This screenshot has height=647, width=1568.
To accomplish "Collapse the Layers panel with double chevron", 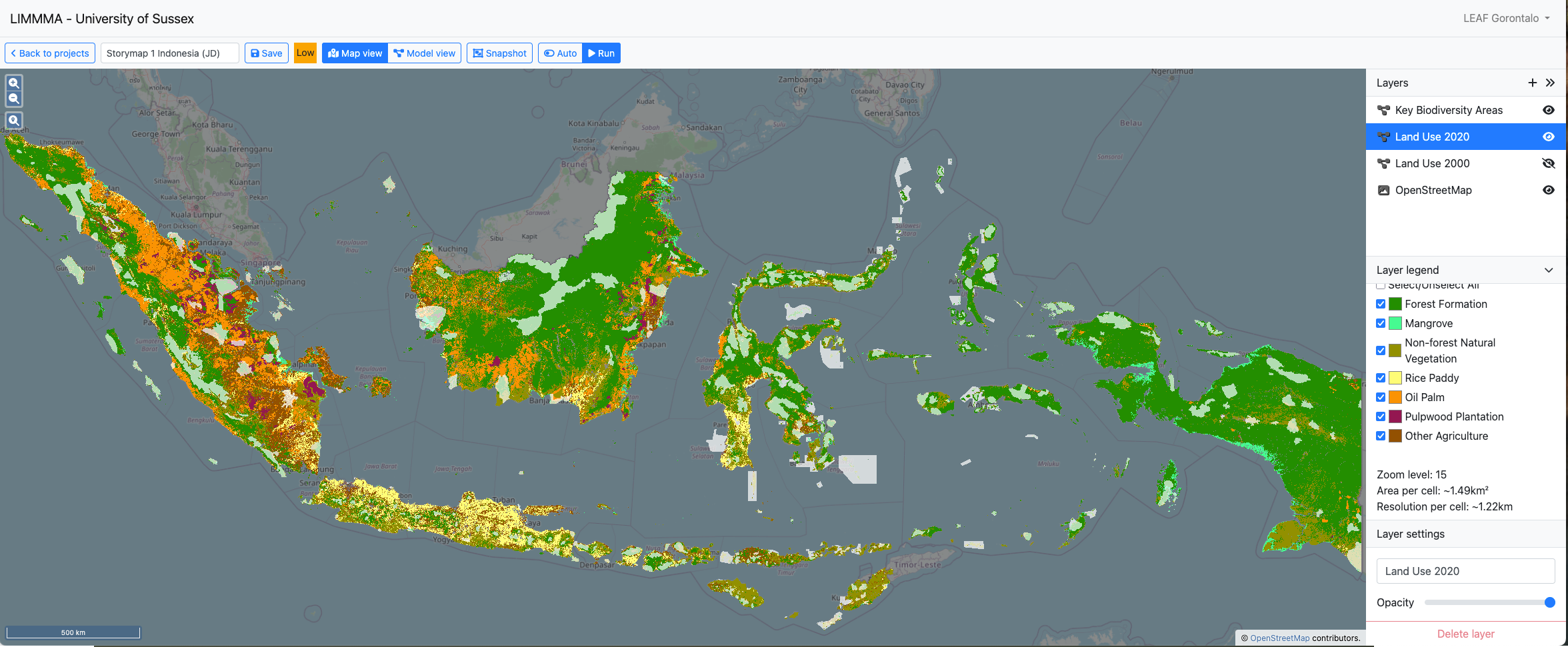I will click(1550, 83).
